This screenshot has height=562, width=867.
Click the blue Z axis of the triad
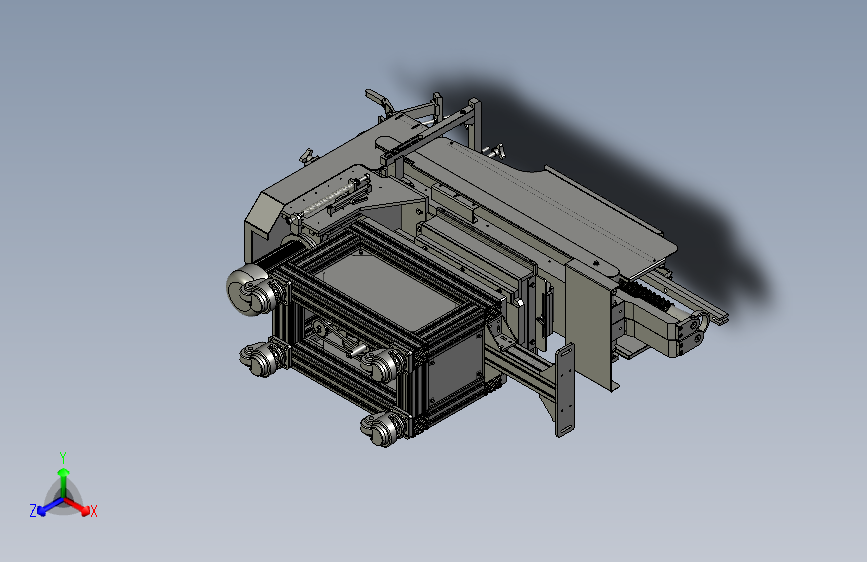[x=46, y=507]
